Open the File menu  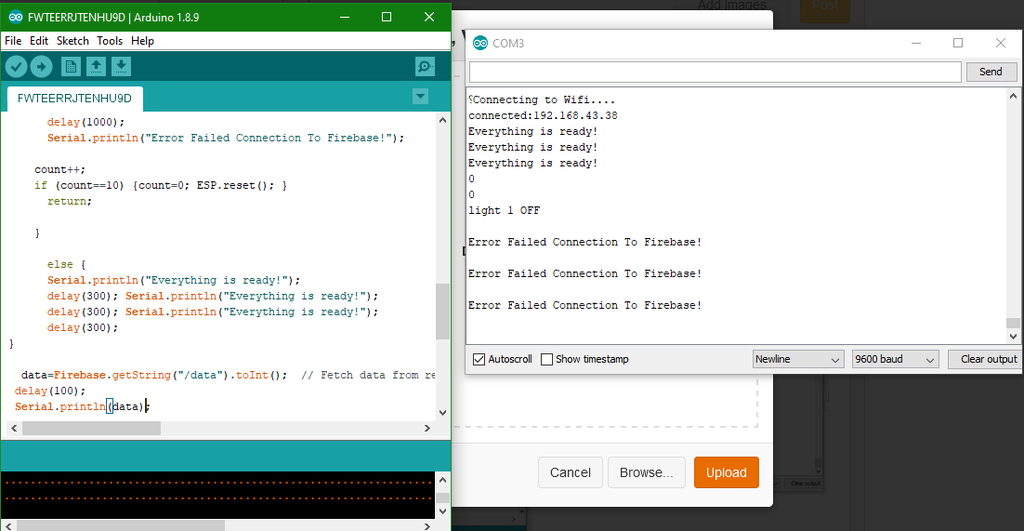click(13, 40)
